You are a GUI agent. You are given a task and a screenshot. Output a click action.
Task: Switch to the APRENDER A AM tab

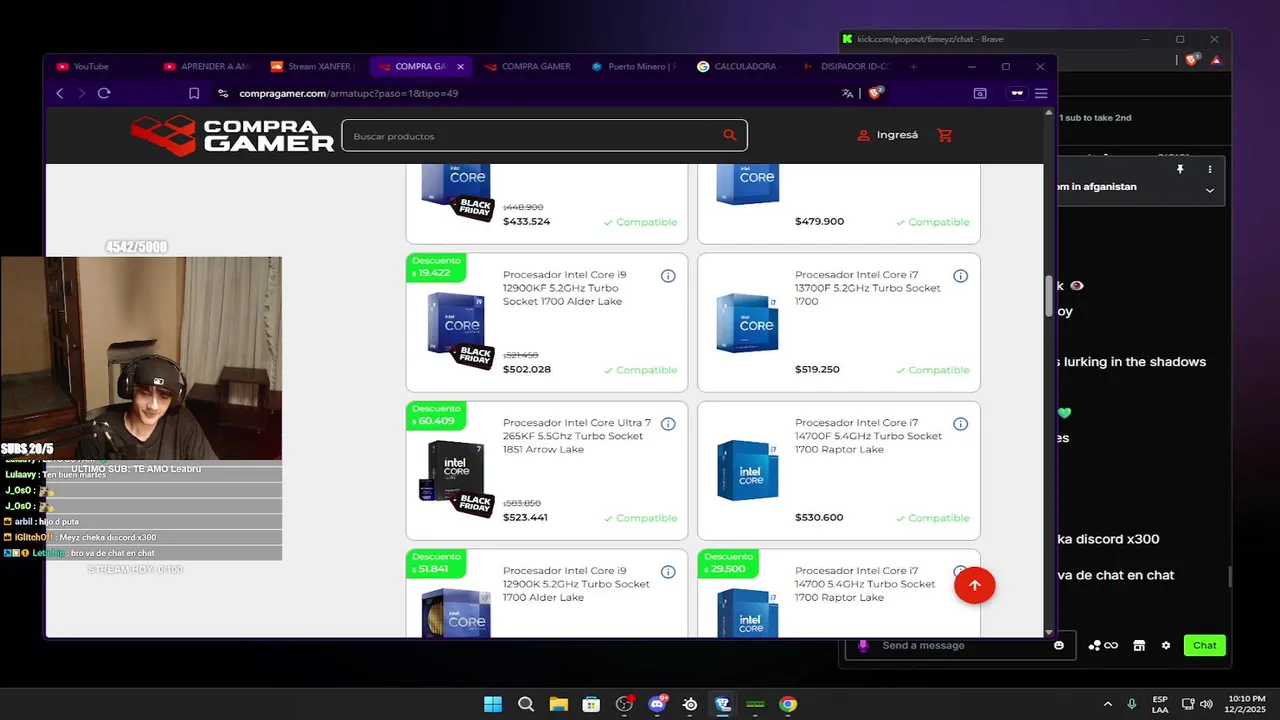[207, 66]
